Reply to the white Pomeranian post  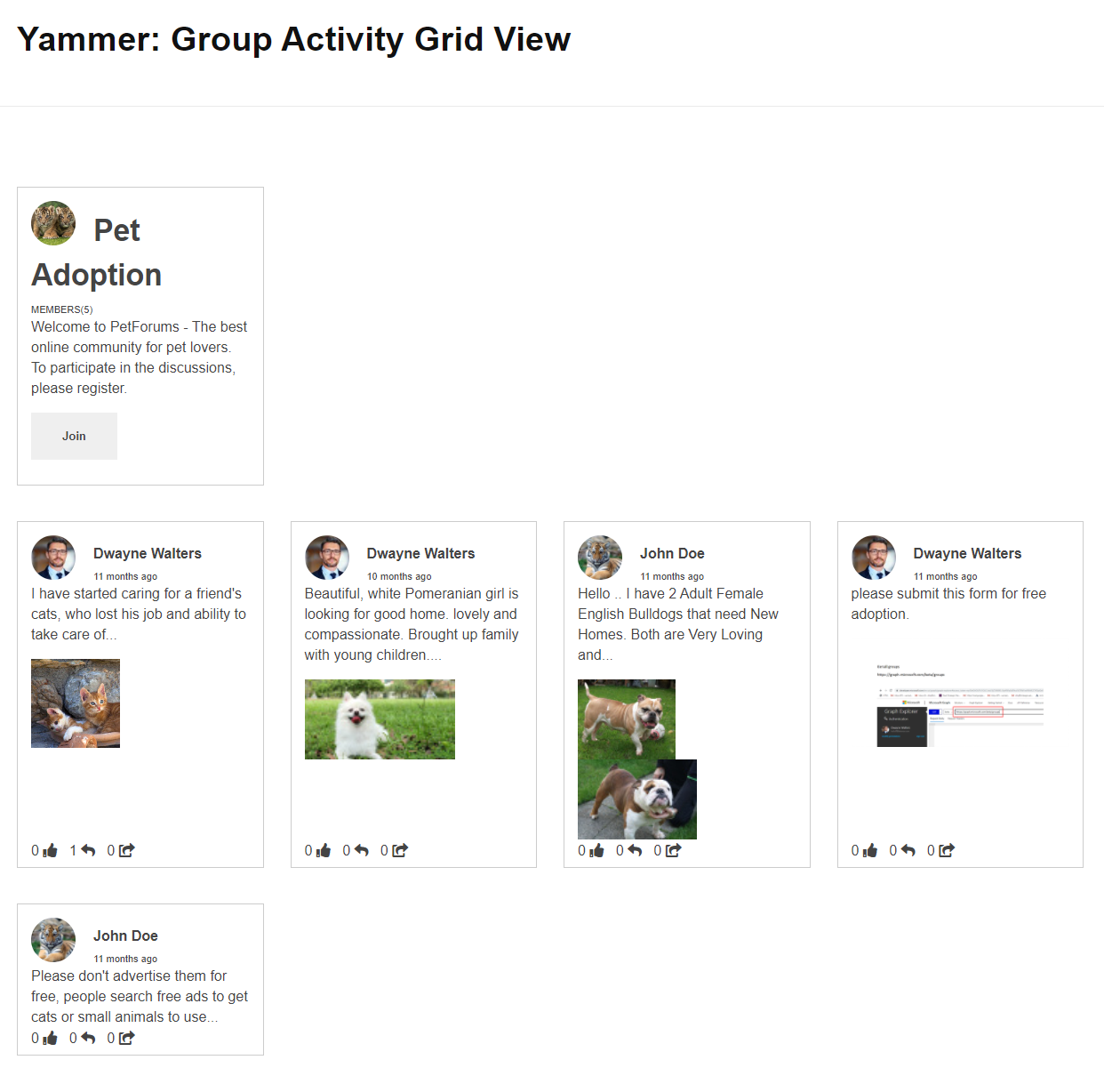tap(361, 851)
